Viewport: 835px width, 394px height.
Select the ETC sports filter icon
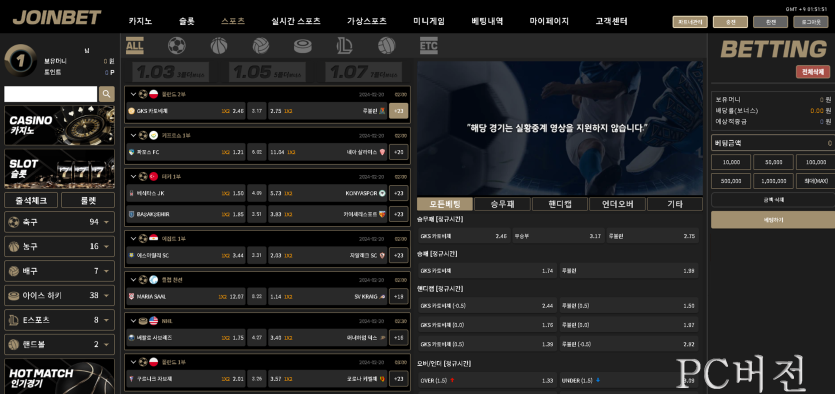[428, 46]
